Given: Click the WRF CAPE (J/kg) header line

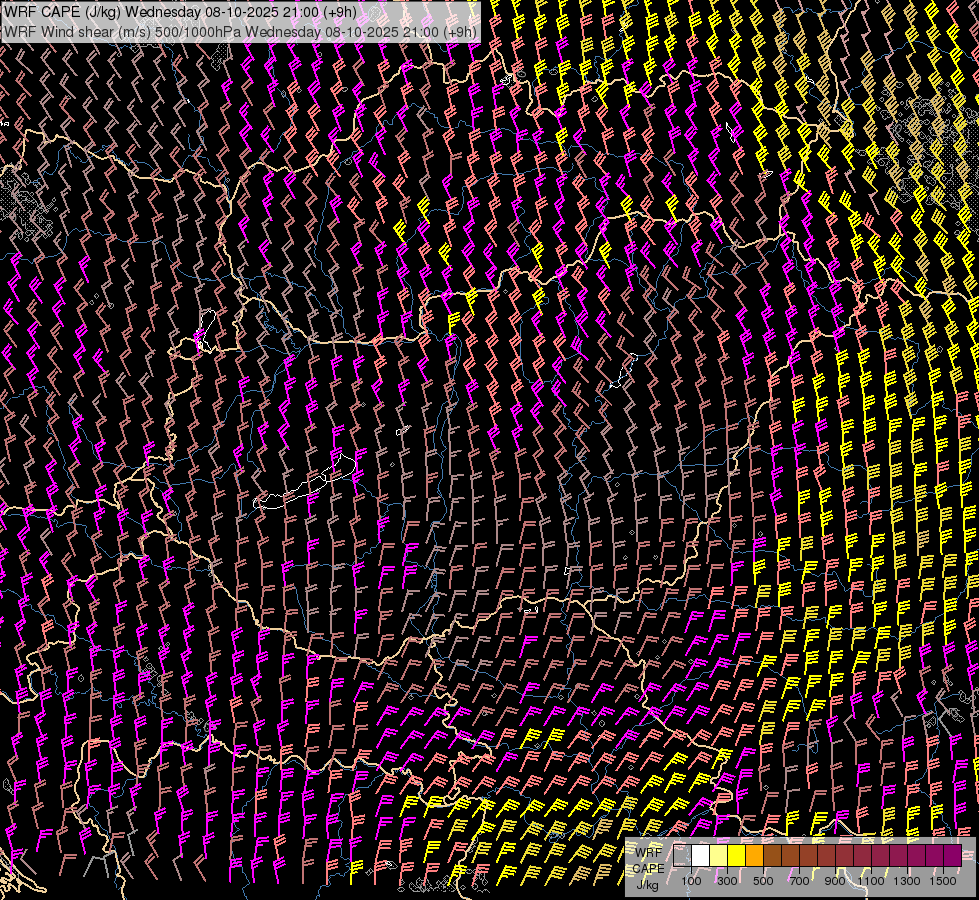Looking at the screenshot, I should (x=180, y=12).
